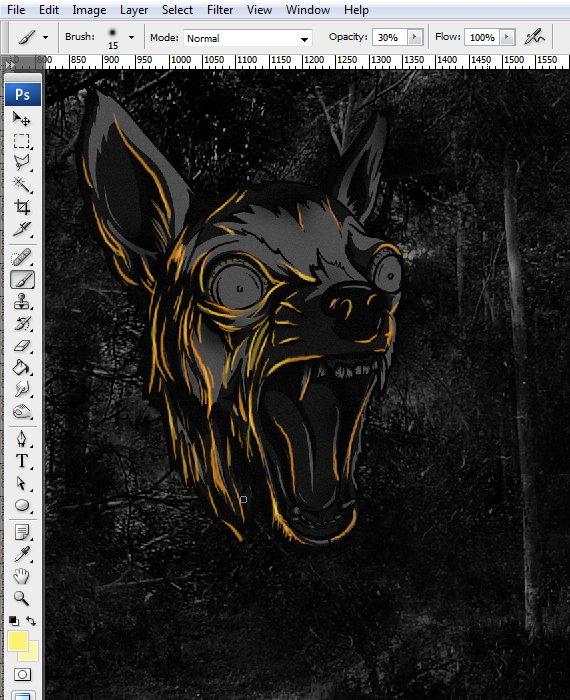Screen dimensions: 570x700
Task: Select the Sponge tool
Action: (21, 412)
